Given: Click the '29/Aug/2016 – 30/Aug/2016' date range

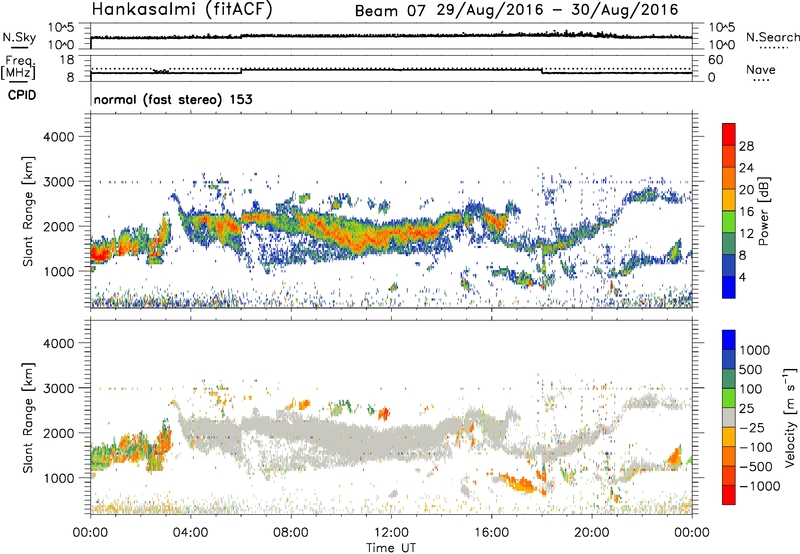Looking at the screenshot, I should tap(558, 10).
